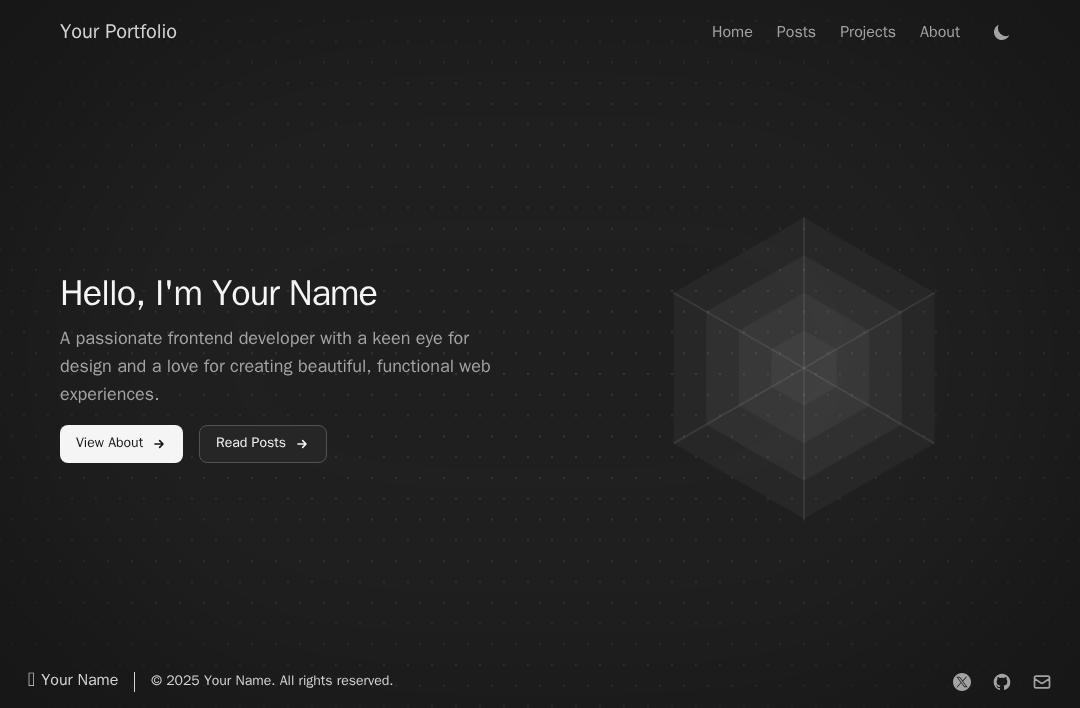Toggle the dark mode moon icon
This screenshot has width=1080, height=708.
point(1001,33)
